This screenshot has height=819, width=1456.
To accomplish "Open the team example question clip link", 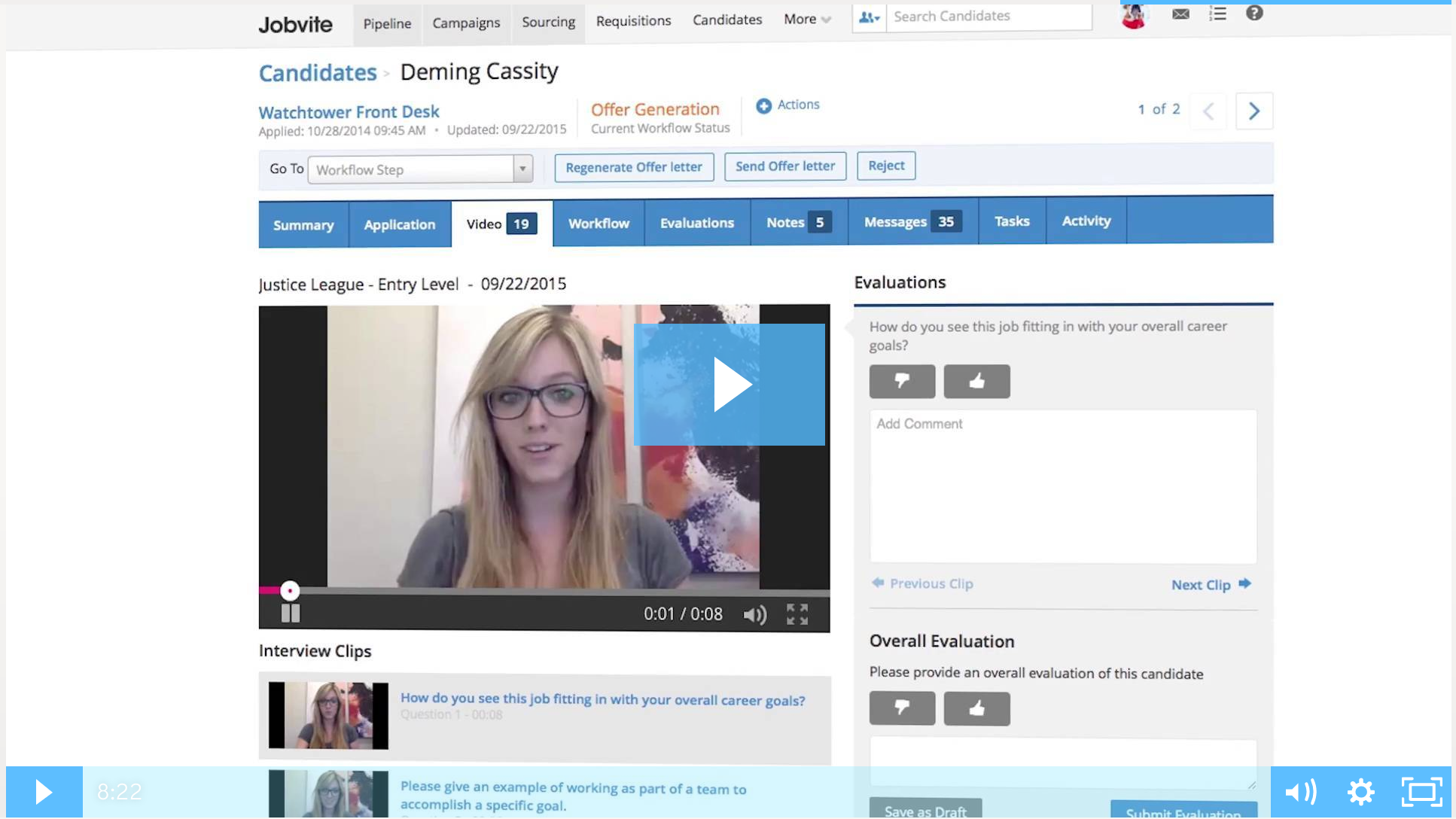I will pyautogui.click(x=573, y=796).
